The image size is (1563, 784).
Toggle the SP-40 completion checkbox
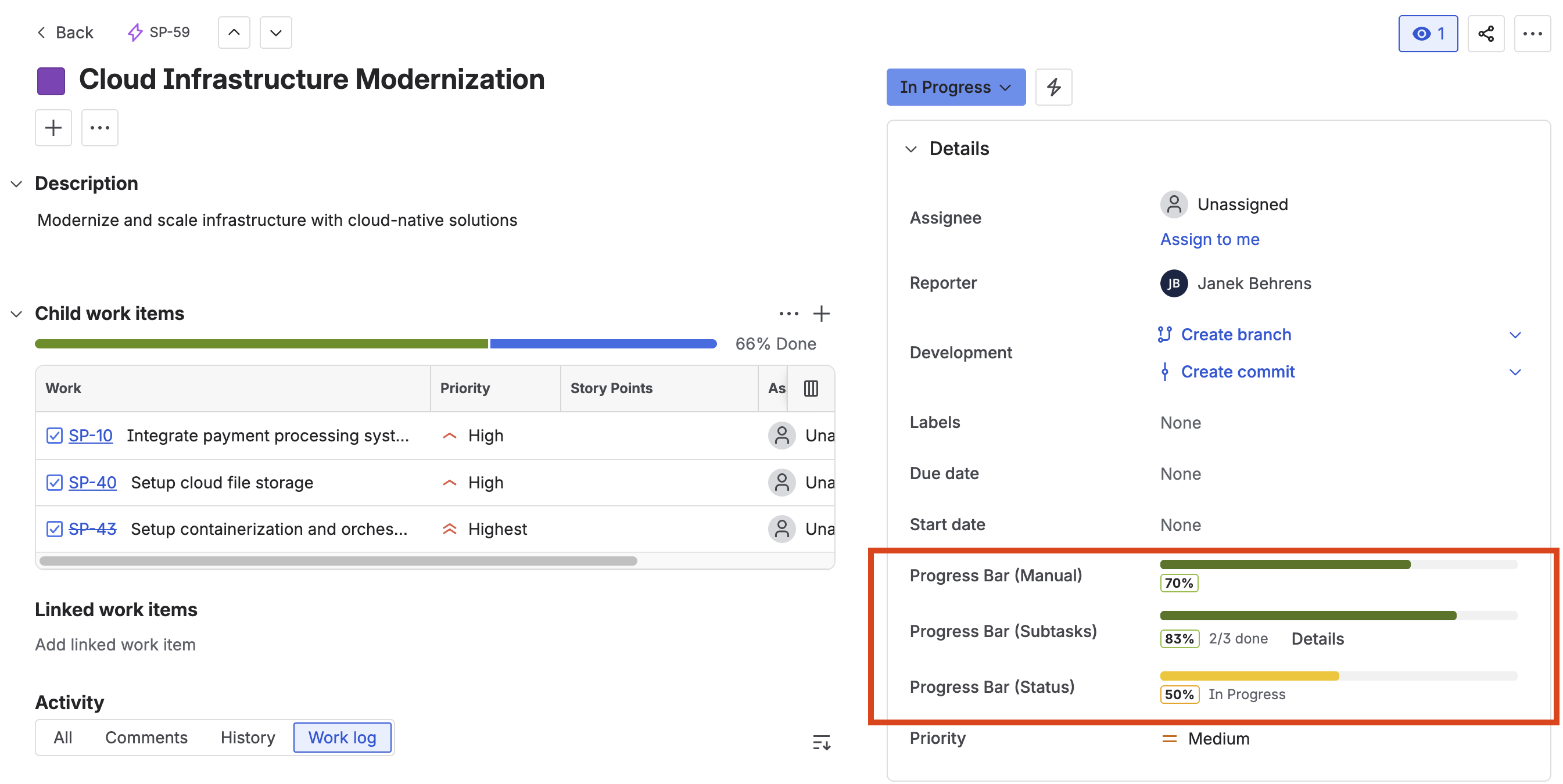[x=54, y=482]
